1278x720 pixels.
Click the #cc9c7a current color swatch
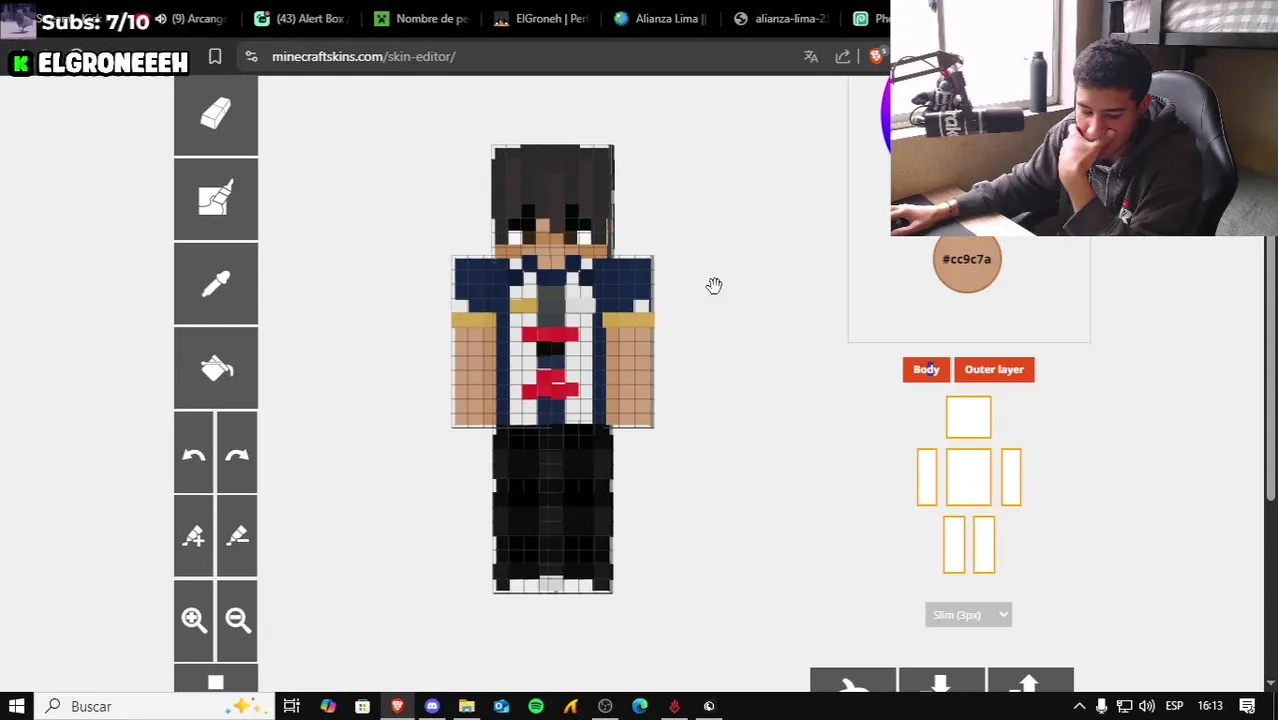(x=967, y=260)
